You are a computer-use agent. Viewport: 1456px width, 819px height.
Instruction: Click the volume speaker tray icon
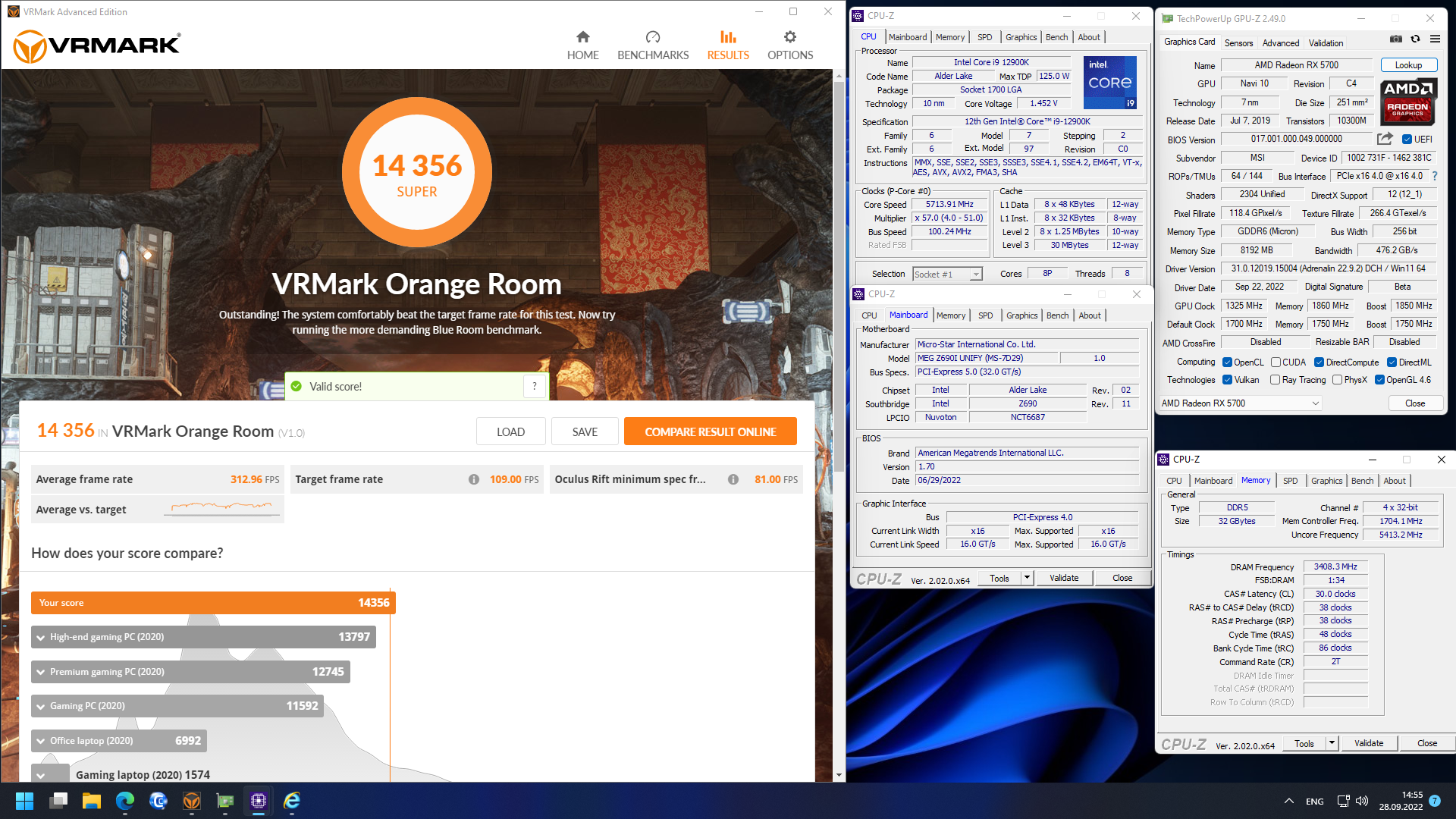click(x=1362, y=801)
